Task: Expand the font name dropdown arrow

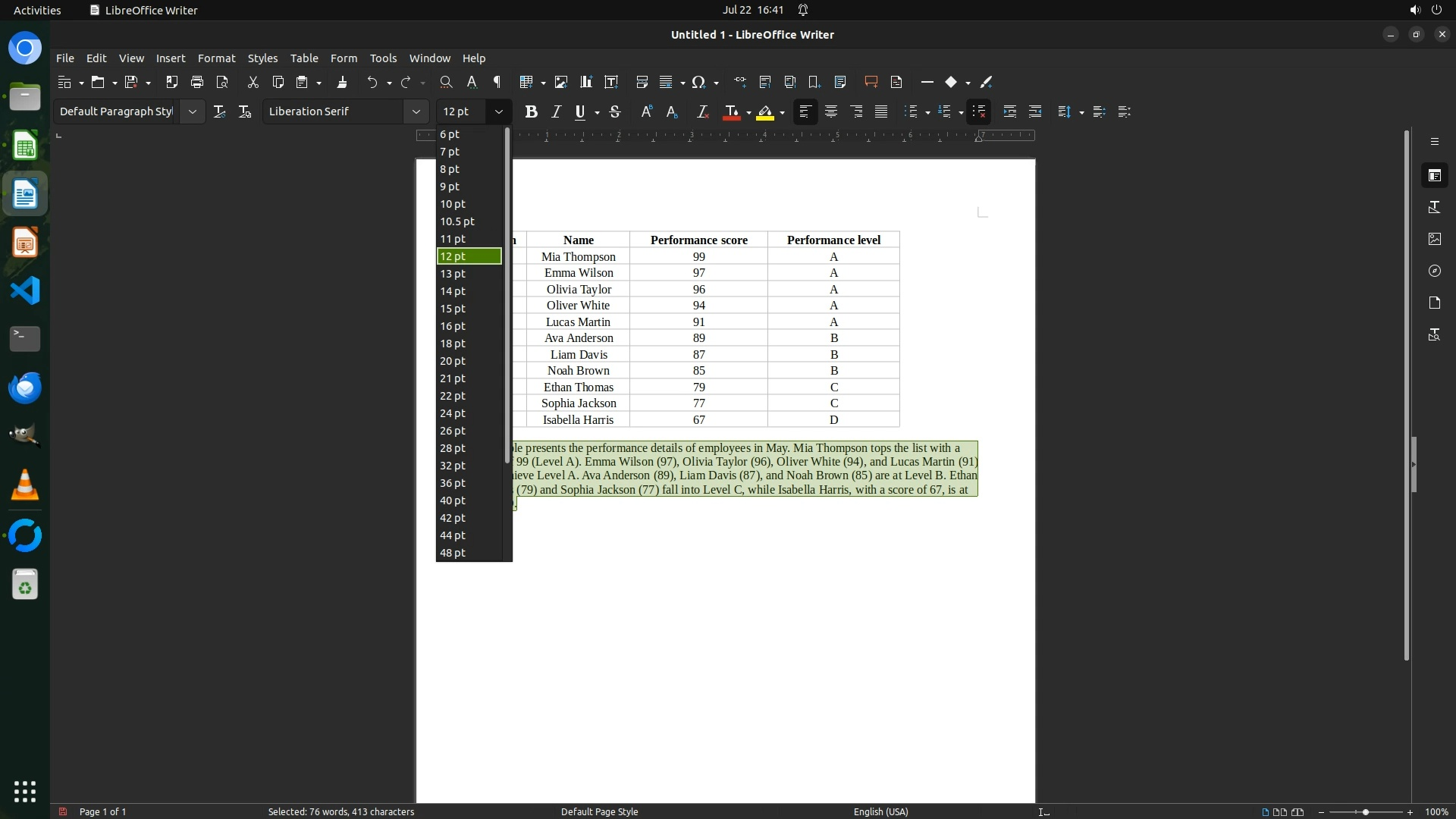Action: [416, 111]
